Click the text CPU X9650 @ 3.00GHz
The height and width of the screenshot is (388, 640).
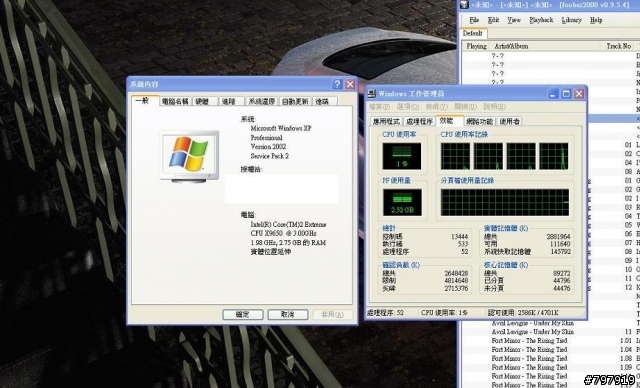(x=283, y=233)
